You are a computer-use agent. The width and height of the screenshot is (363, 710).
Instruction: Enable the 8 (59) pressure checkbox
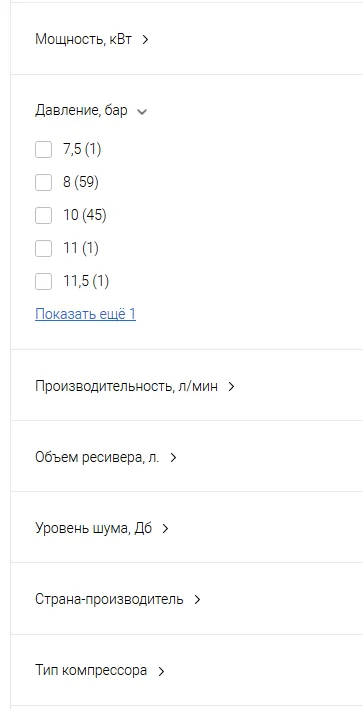43,182
